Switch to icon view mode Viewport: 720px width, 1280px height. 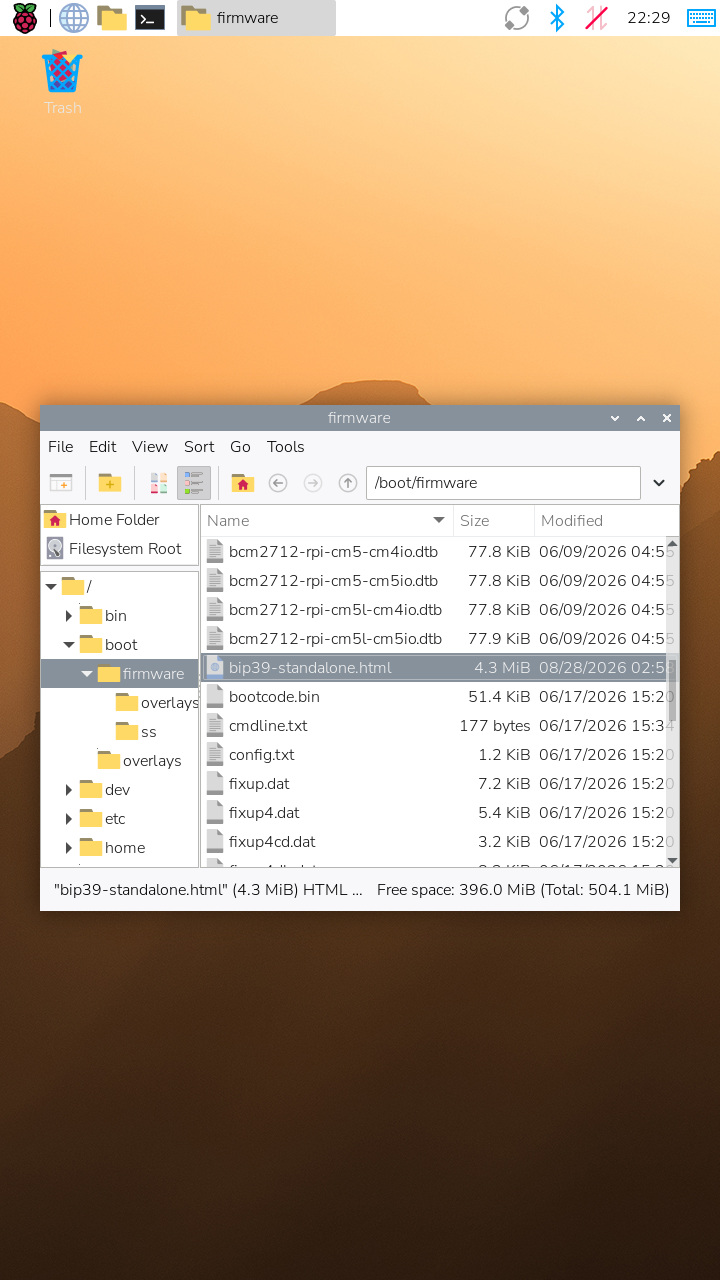[x=158, y=483]
